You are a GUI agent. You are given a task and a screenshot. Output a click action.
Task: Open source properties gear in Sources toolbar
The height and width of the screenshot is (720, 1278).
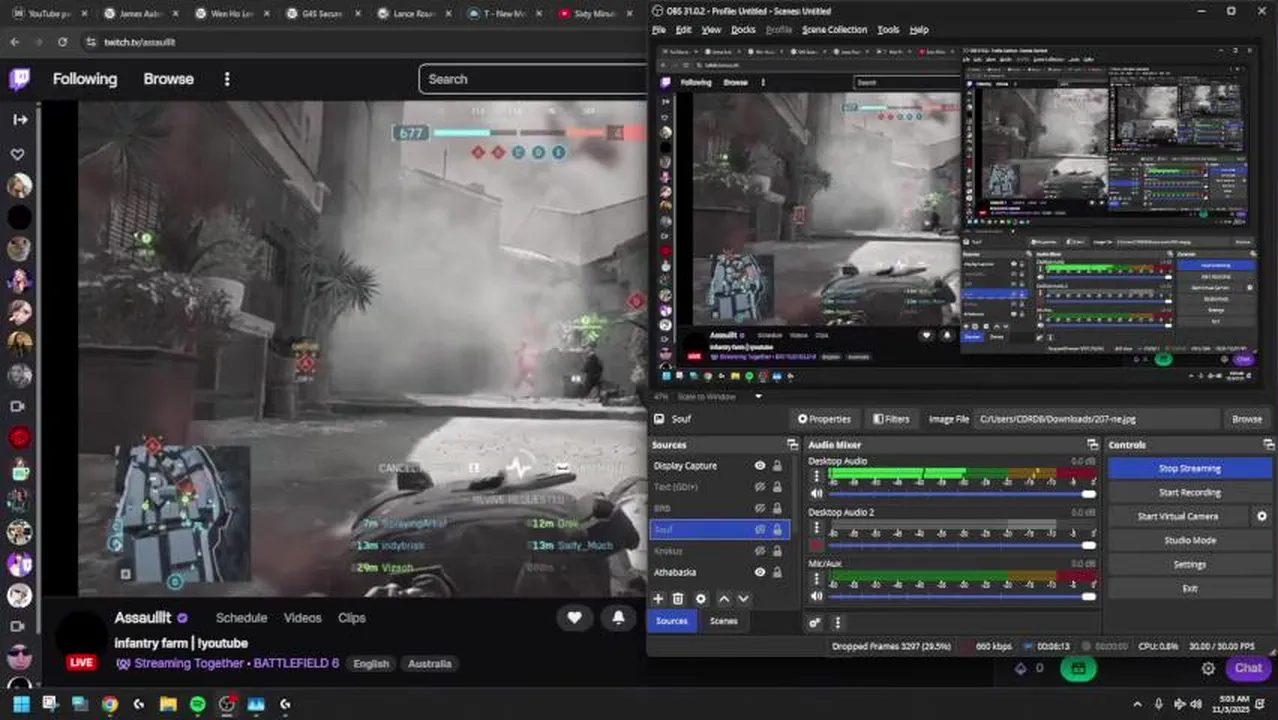pyautogui.click(x=701, y=598)
